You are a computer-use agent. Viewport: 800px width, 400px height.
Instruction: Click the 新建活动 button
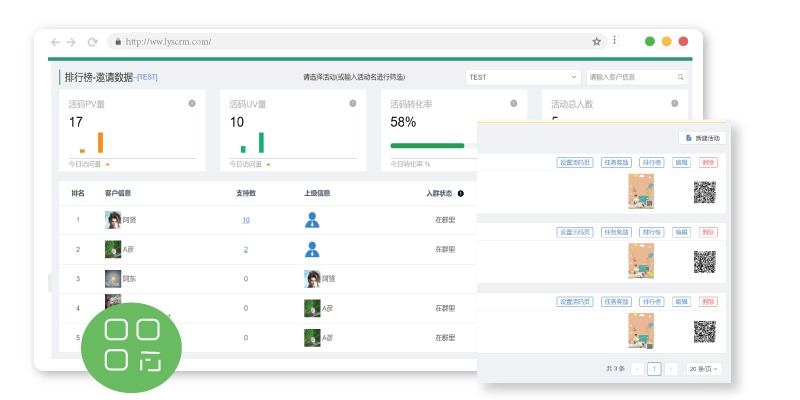coord(702,138)
